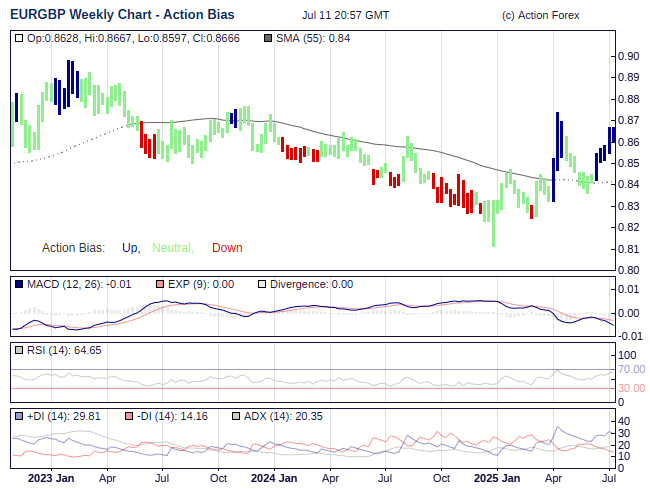Click the 2025 Jan date axis label

pyautogui.click(x=496, y=478)
